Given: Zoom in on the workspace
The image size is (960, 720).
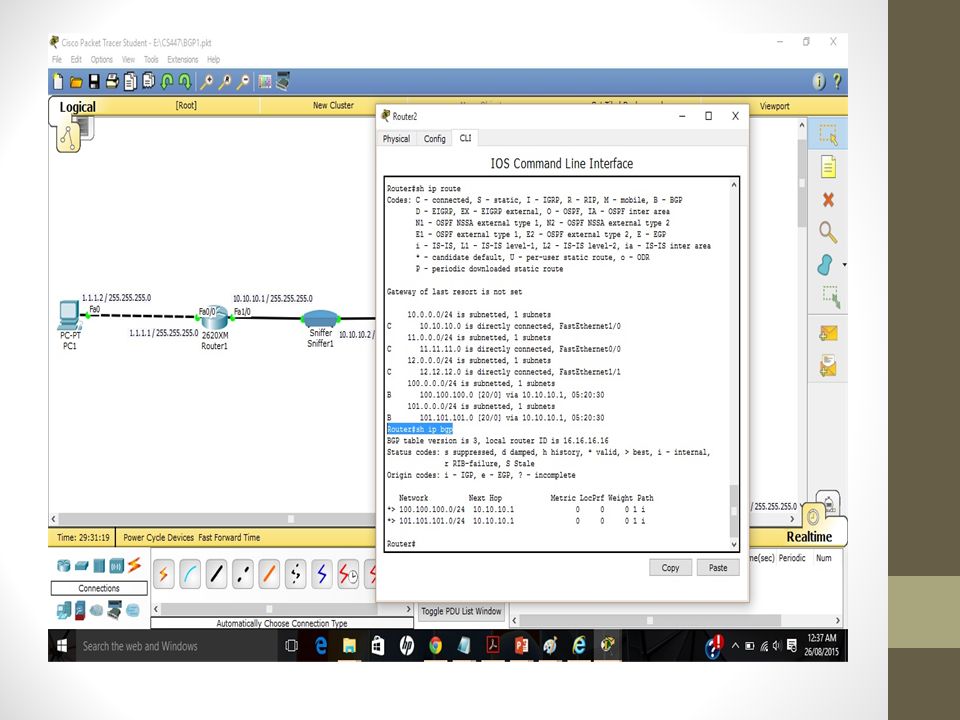Looking at the screenshot, I should pyautogui.click(x=206, y=81).
